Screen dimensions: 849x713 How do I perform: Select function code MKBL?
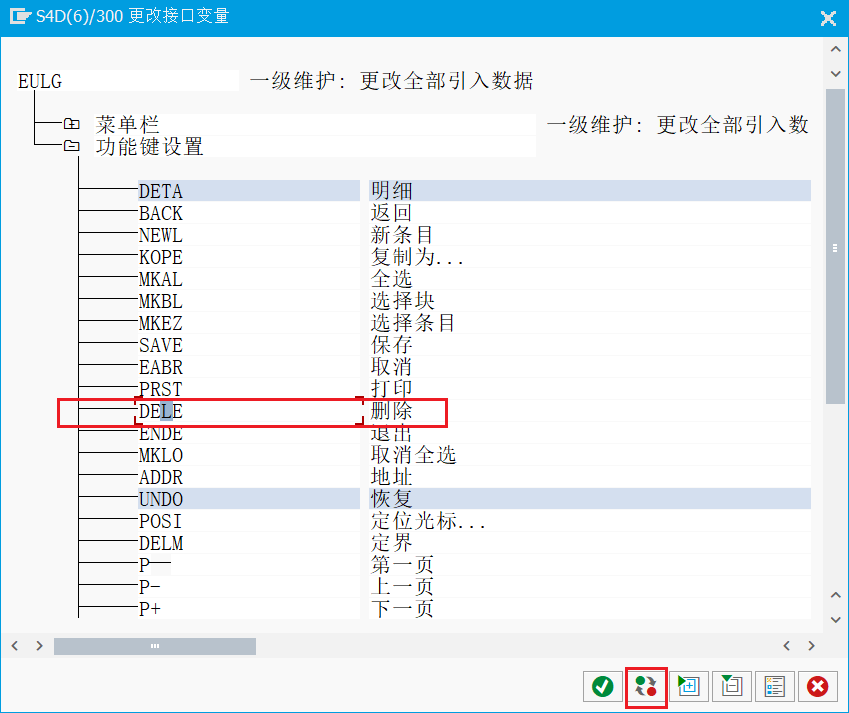coord(161,301)
